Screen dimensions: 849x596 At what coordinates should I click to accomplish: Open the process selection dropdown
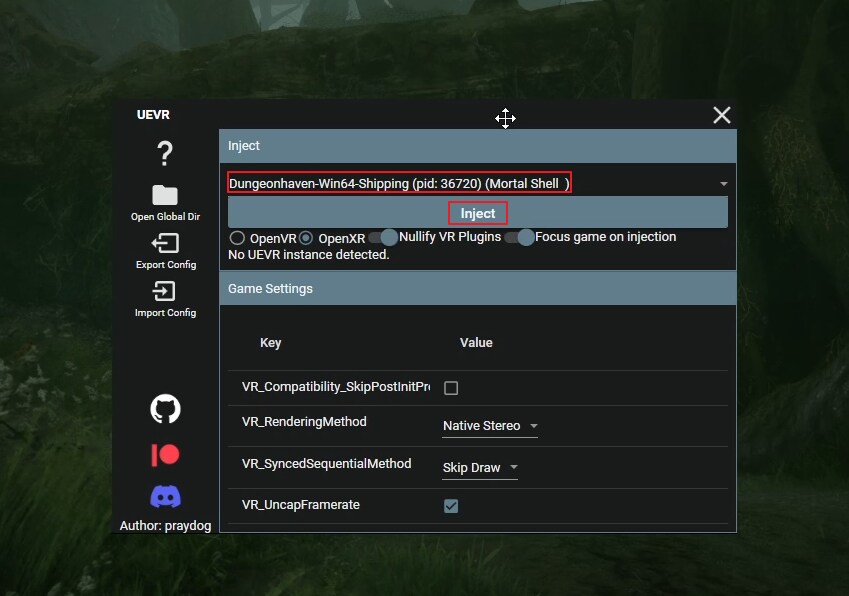[x=478, y=184]
